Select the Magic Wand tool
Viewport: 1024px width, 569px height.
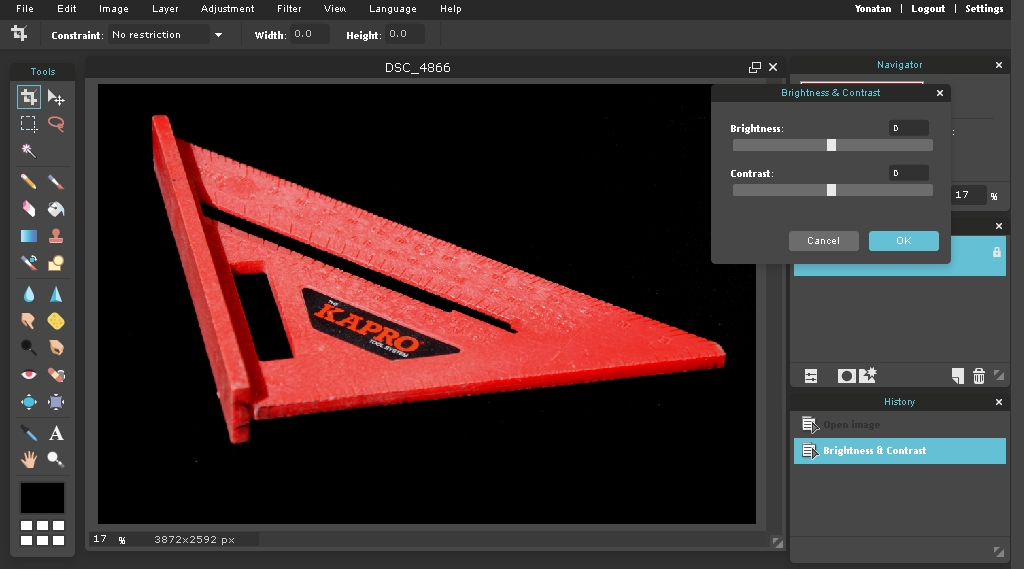29,150
